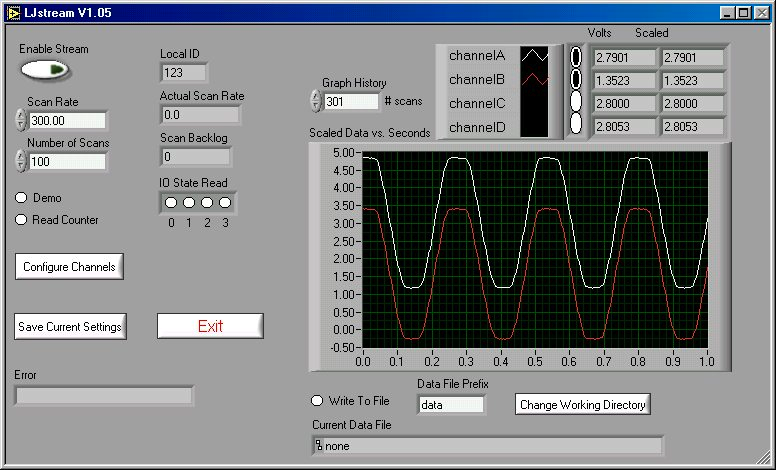776x470 pixels.
Task: Enable Write To File option
Action: (318, 401)
